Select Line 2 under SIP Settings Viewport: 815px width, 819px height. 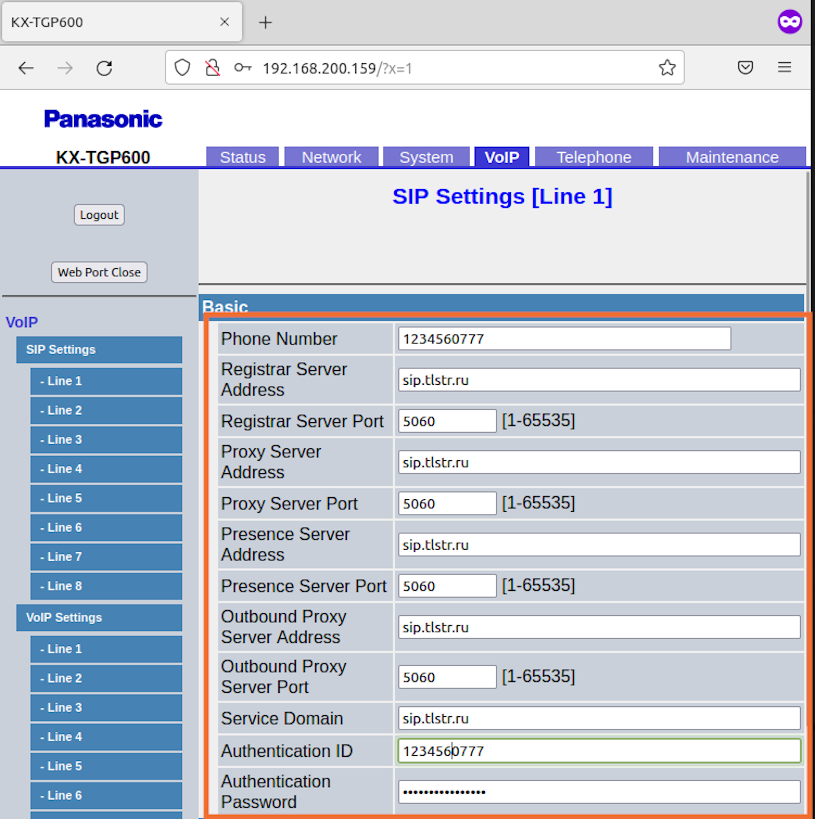pos(106,411)
